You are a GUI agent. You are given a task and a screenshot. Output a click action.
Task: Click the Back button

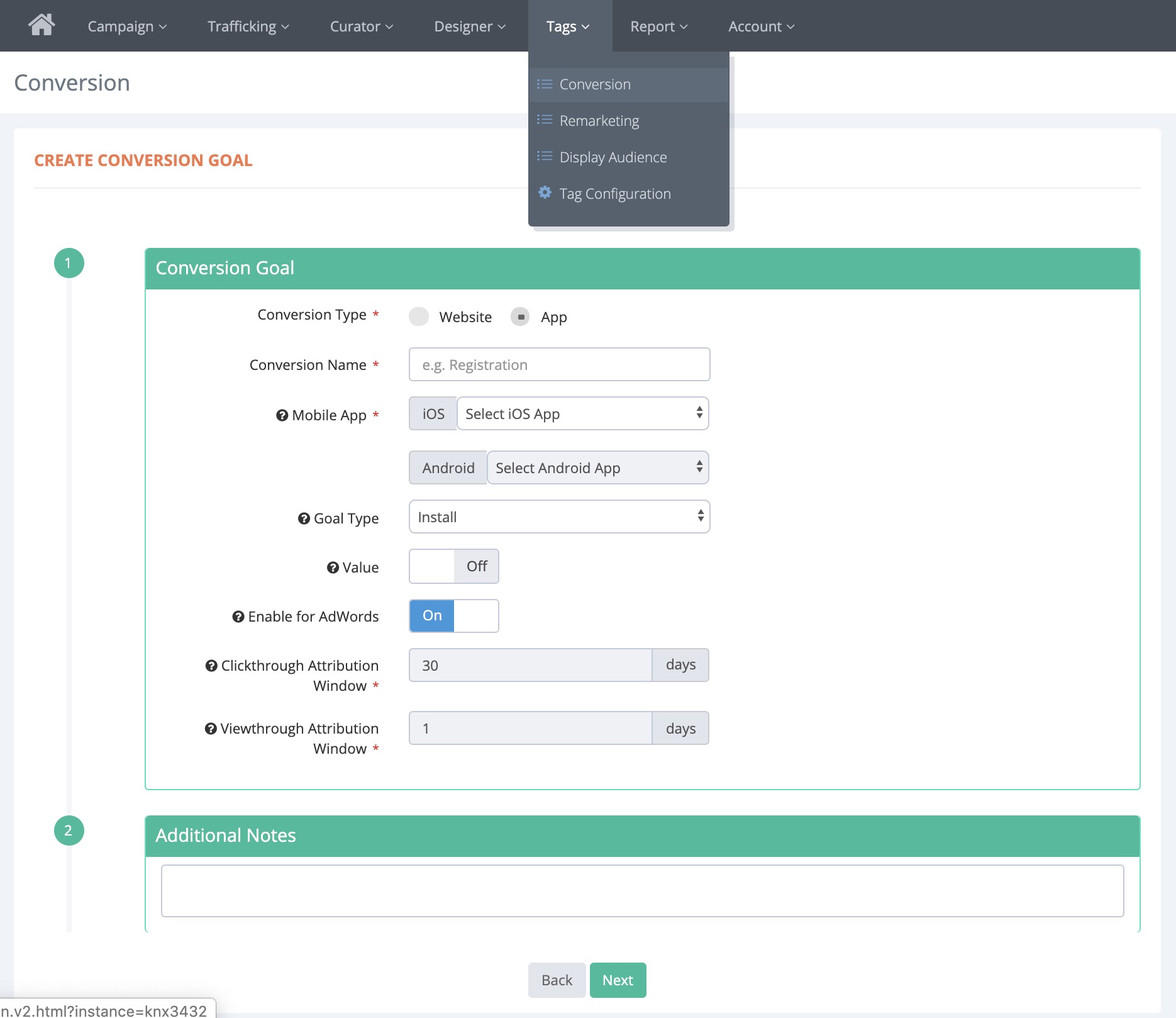557,980
